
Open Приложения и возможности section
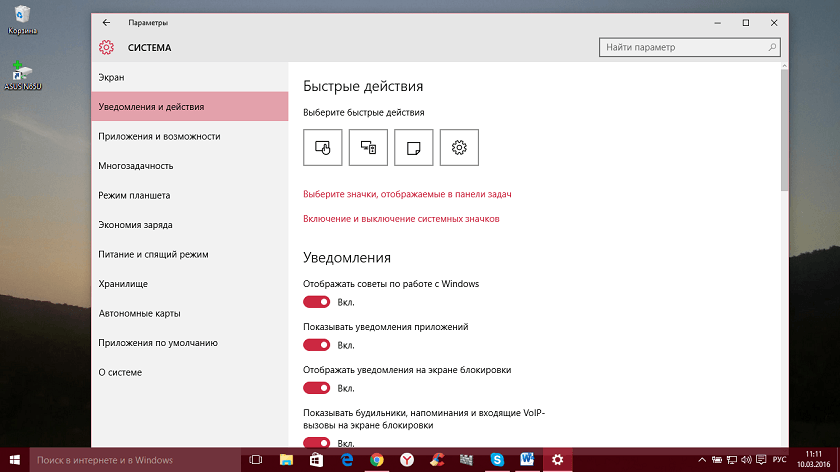pos(190,136)
